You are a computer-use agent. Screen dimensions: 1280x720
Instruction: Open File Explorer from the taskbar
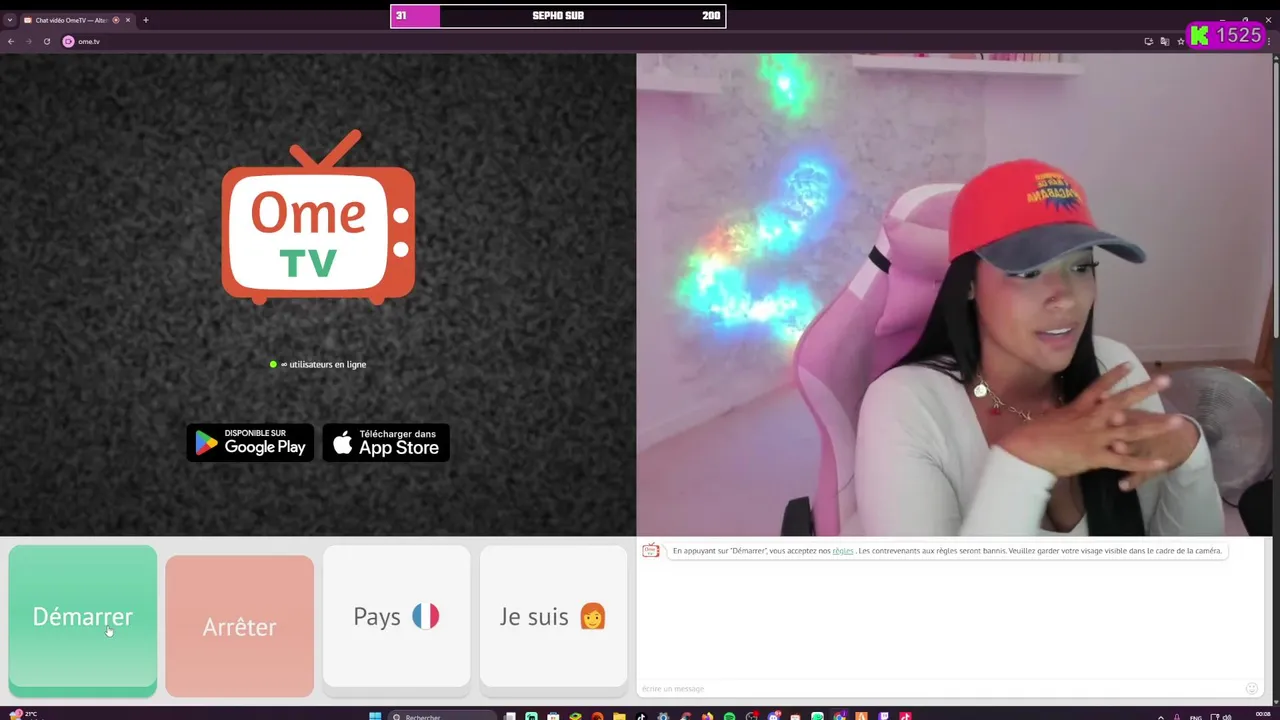pyautogui.click(x=619, y=716)
